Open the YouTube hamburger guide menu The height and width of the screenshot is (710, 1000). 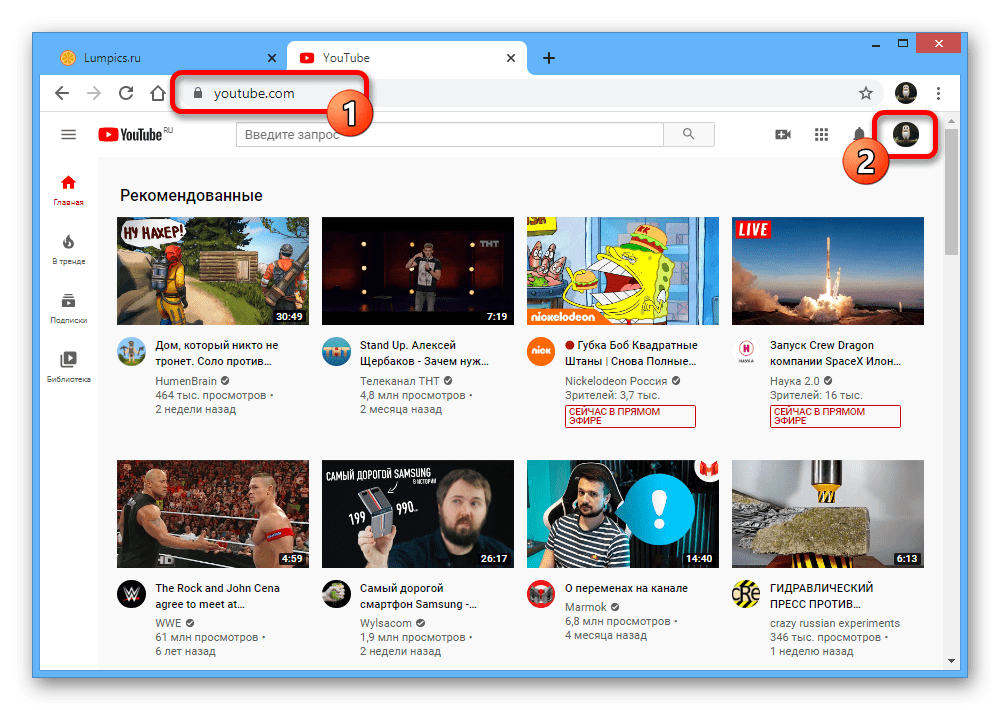[x=68, y=134]
